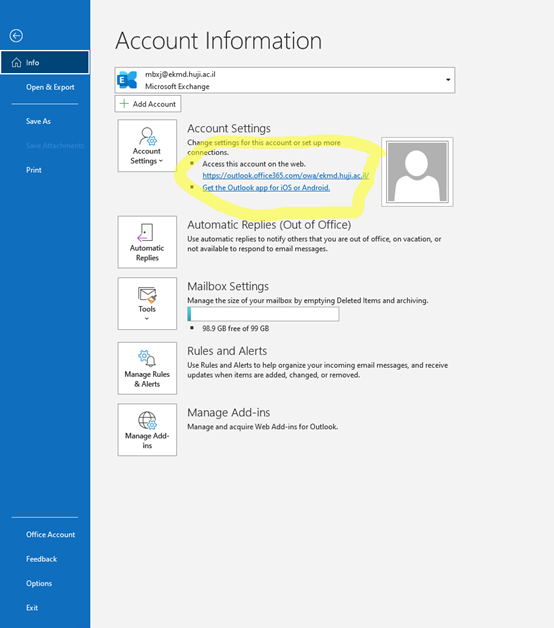Click the home icon beside Info

(x=16, y=62)
